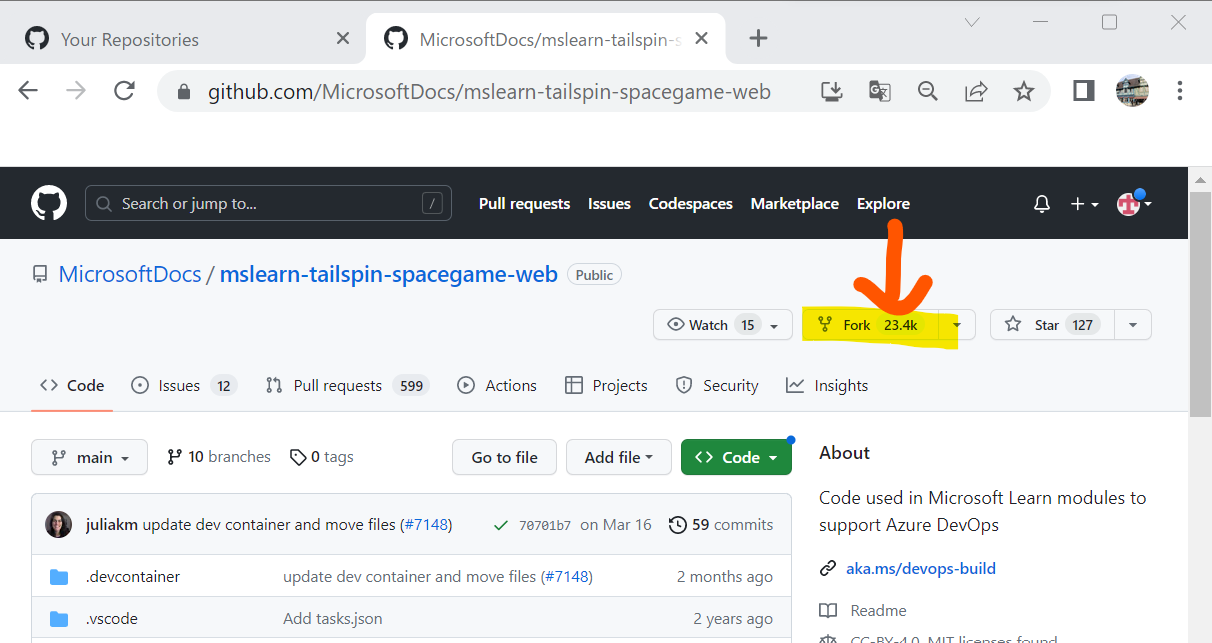View the 59 commits history
1212x643 pixels.
(x=721, y=525)
